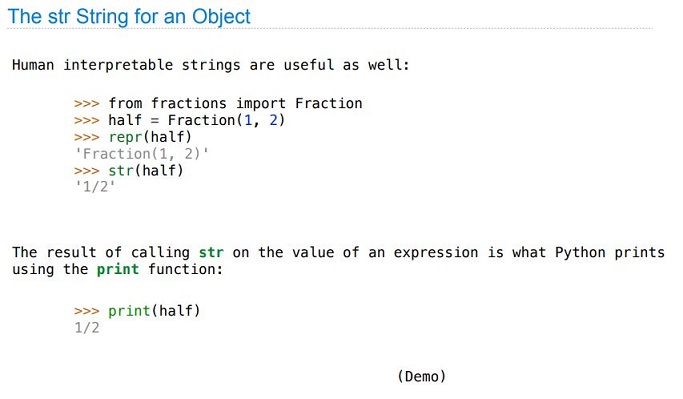
Task: Click the slide title "The str String for an Object"
Action: [129, 17]
